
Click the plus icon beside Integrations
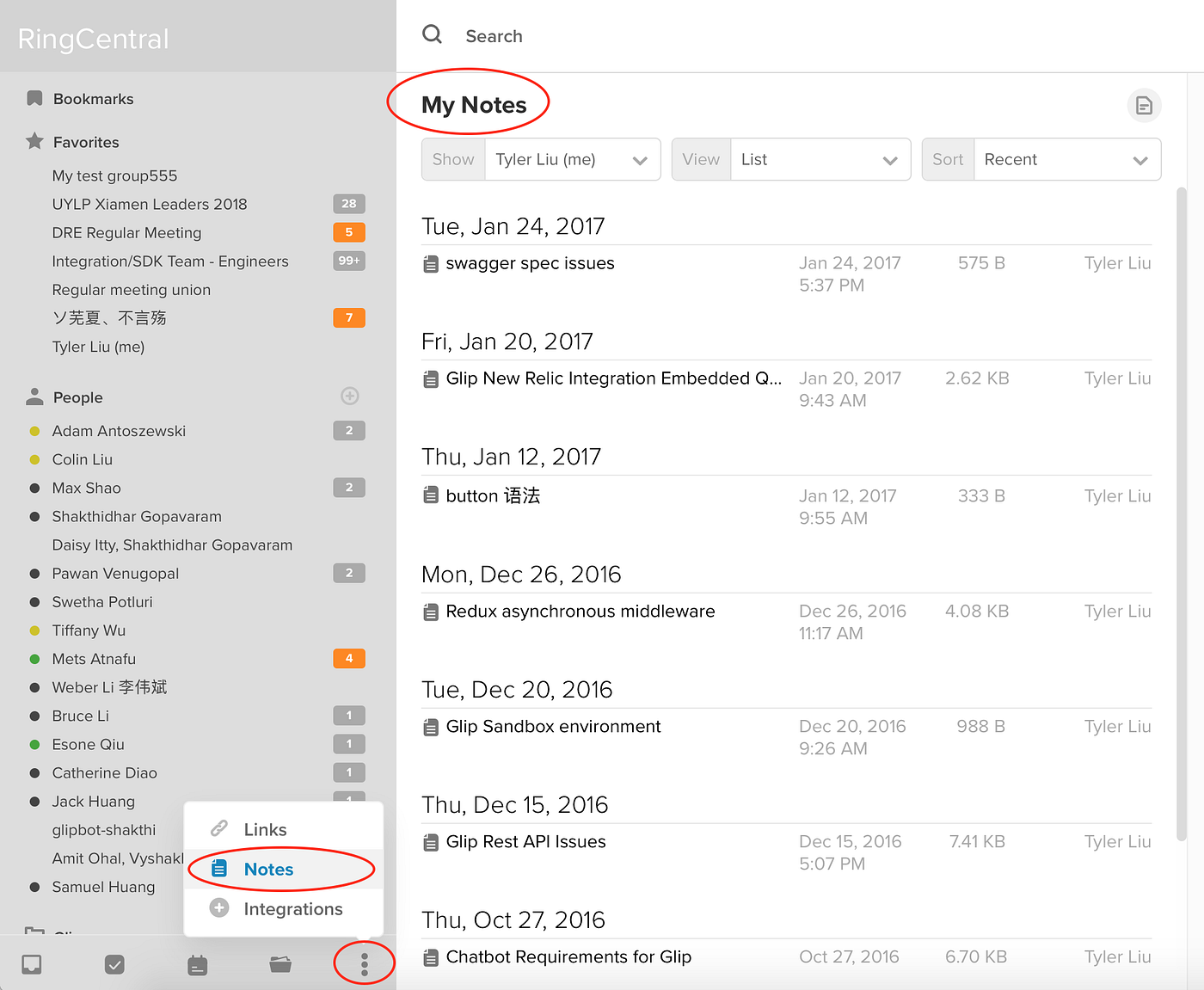click(219, 908)
